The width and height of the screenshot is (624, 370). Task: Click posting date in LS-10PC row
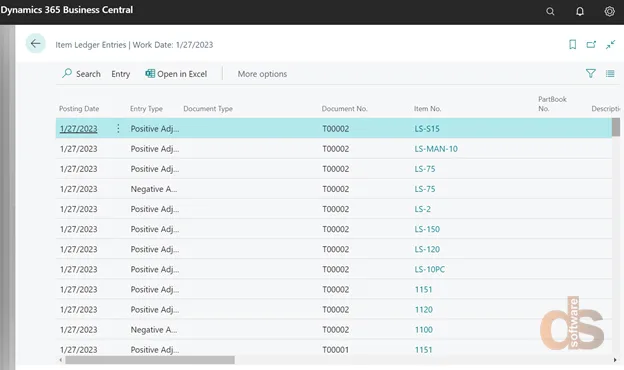coord(78,269)
